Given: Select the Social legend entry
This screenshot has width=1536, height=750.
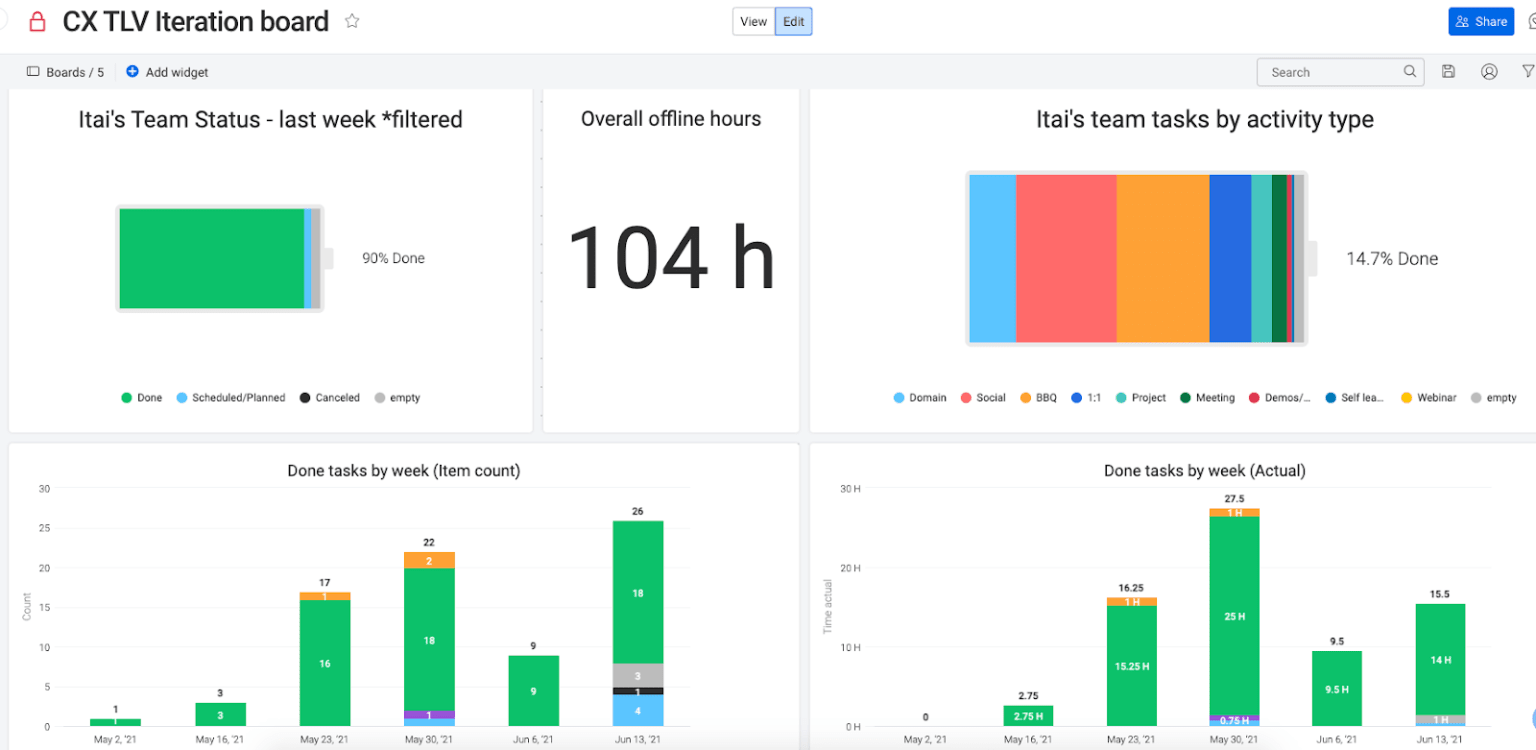Looking at the screenshot, I should pyautogui.click(x=983, y=398).
